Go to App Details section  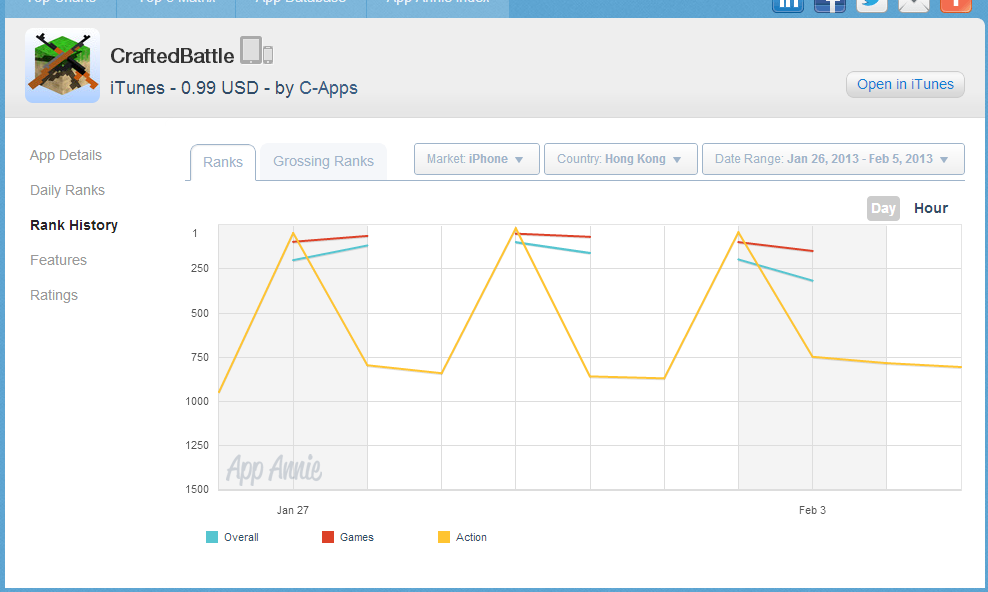pyautogui.click(x=66, y=155)
